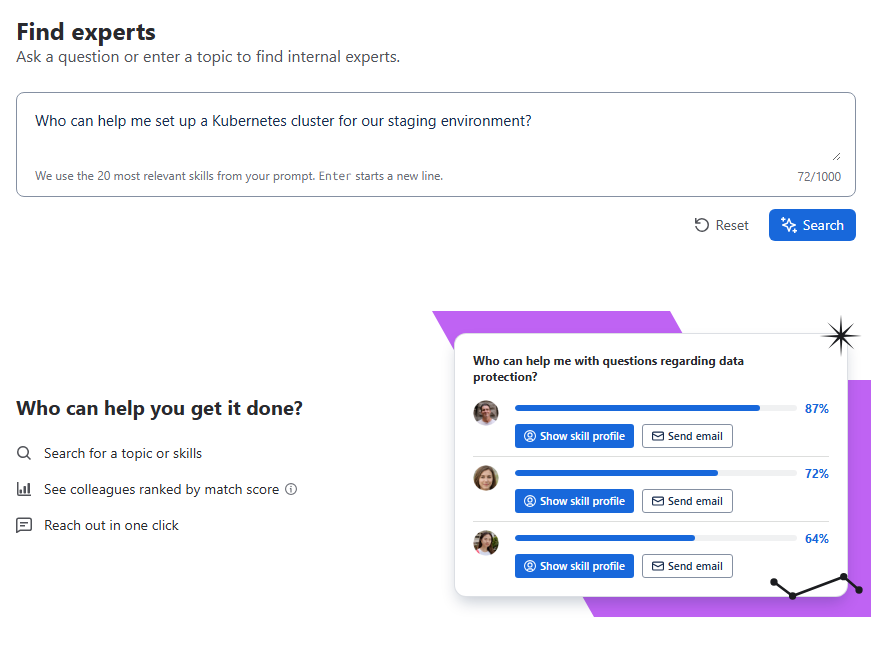Image resolution: width=872 pixels, height=657 pixels.
Task: Click the '72/1000' character counter
Action: (819, 177)
